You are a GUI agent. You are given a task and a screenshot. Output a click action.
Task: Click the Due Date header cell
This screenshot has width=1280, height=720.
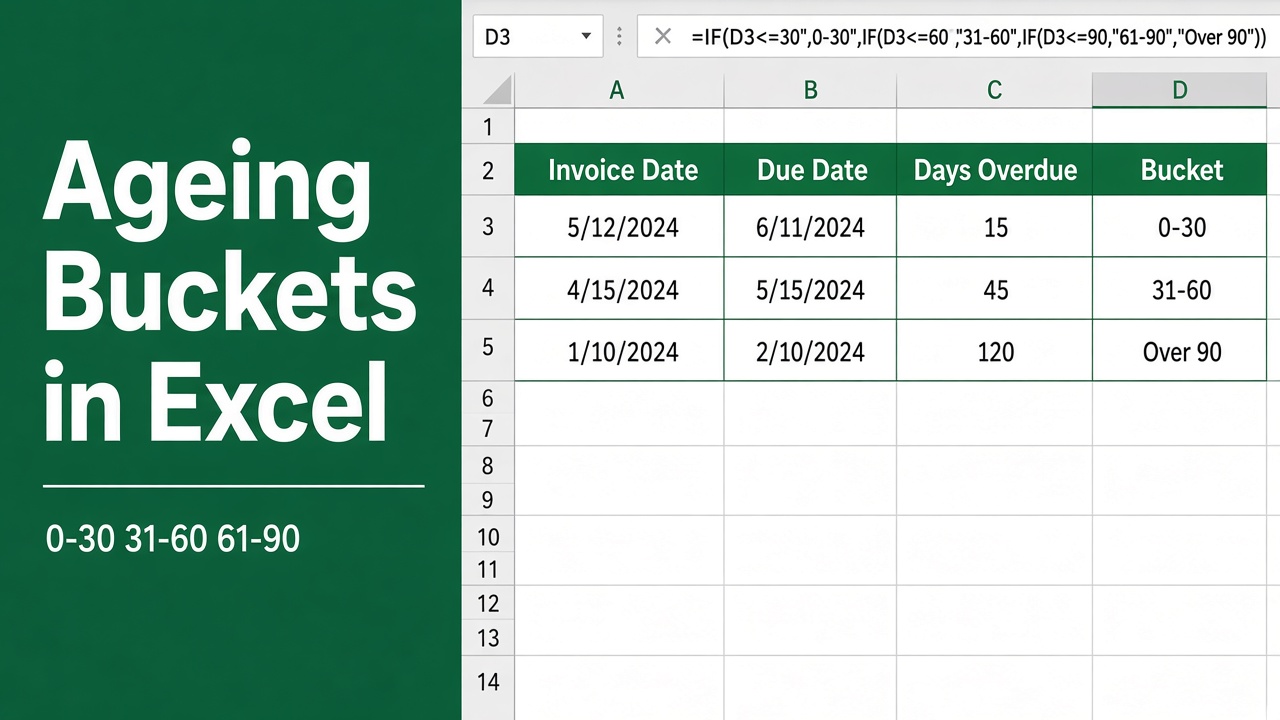pyautogui.click(x=810, y=170)
